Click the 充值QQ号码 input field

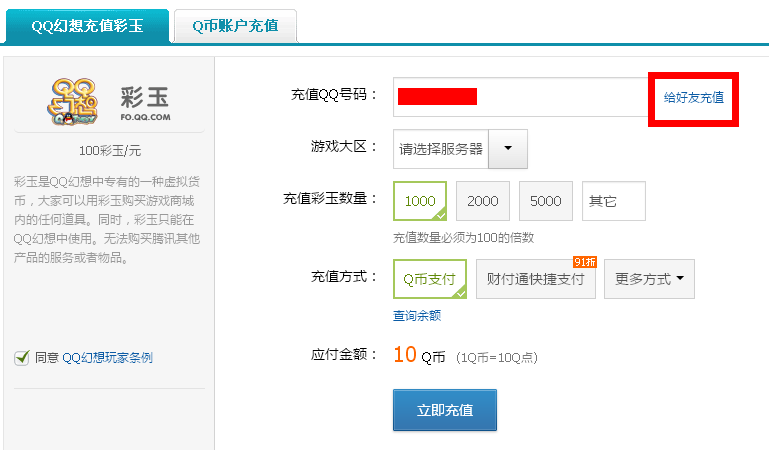[x=520, y=97]
